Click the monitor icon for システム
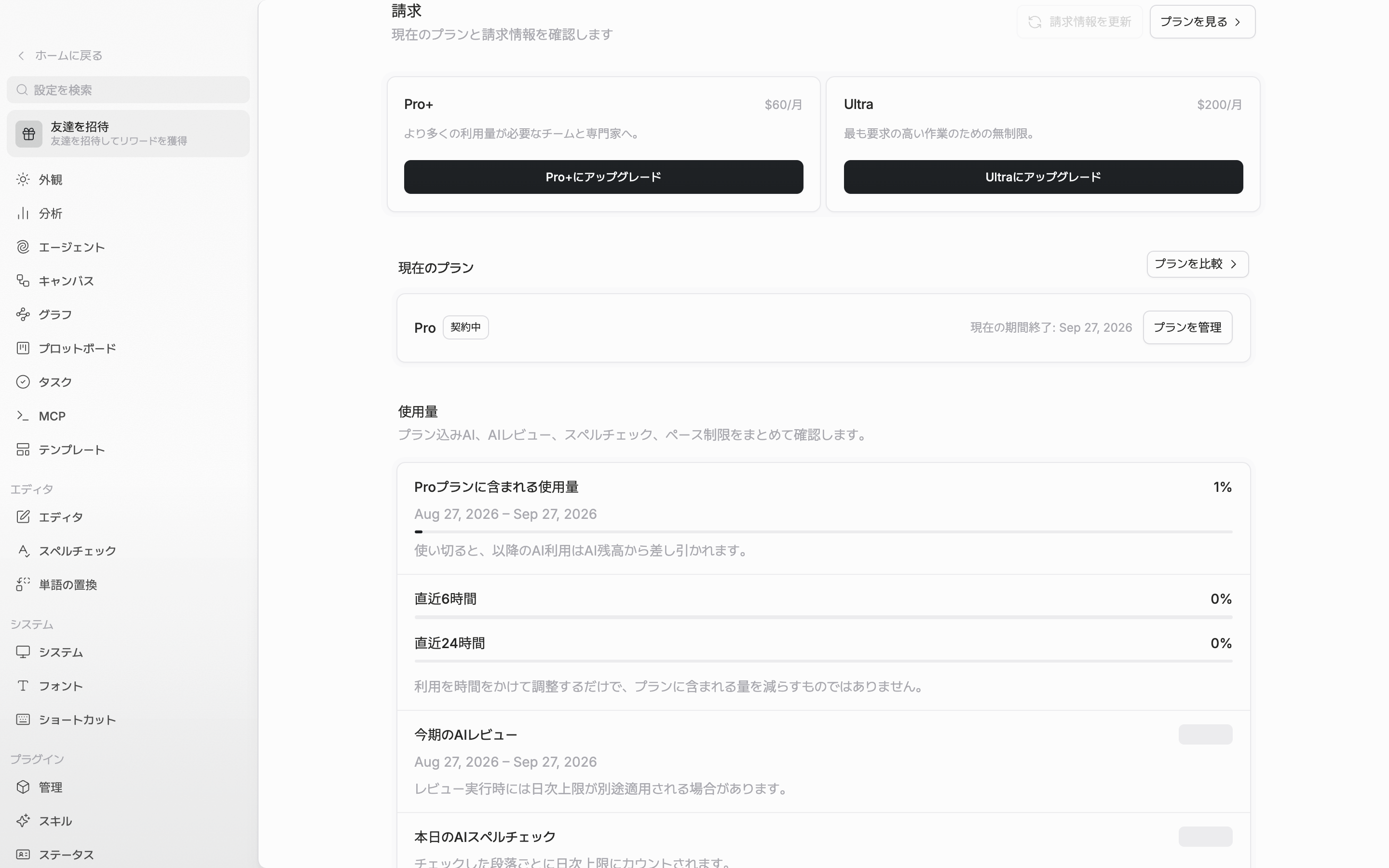The image size is (1389, 868). pyautogui.click(x=23, y=652)
